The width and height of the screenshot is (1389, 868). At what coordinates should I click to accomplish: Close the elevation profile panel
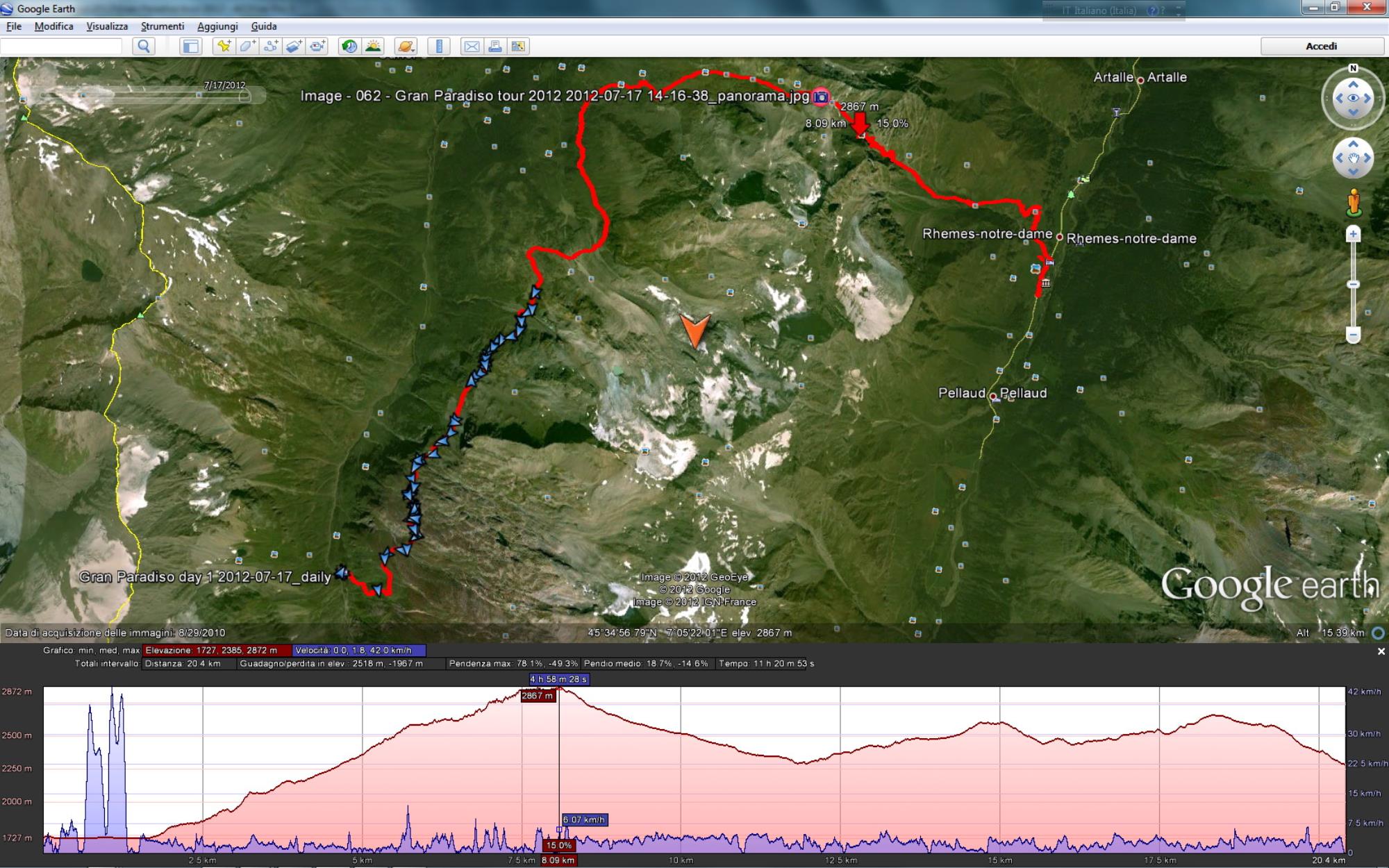point(1381,651)
